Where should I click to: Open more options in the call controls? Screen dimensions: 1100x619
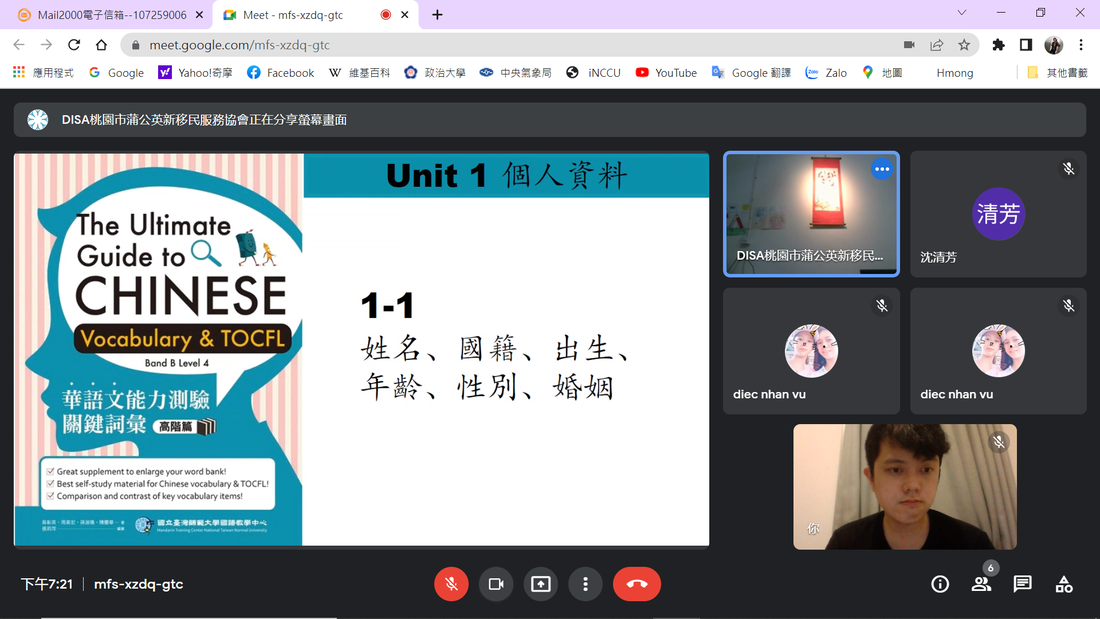pos(586,584)
